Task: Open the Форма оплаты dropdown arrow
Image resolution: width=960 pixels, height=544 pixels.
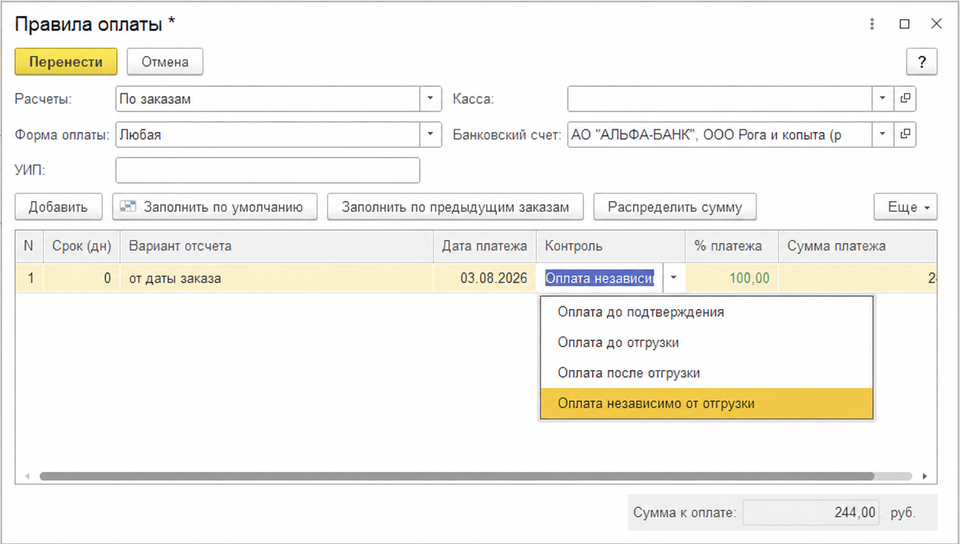Action: (x=430, y=134)
